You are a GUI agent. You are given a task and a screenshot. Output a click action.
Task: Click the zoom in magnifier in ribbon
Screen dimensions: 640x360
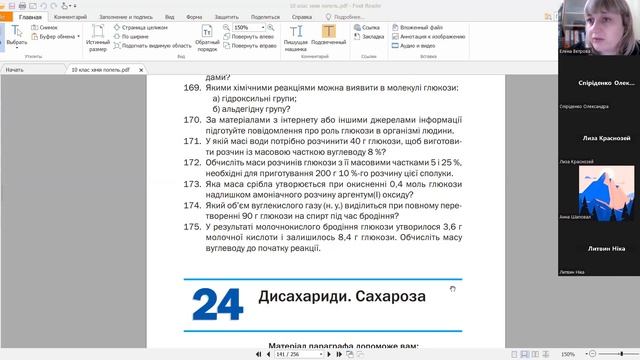[x=271, y=27]
